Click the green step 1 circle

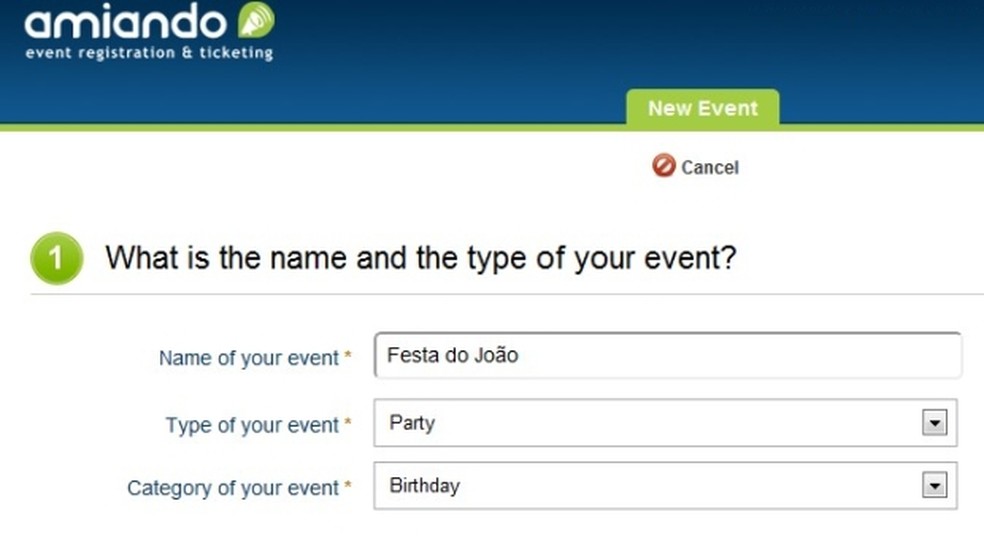[56, 258]
